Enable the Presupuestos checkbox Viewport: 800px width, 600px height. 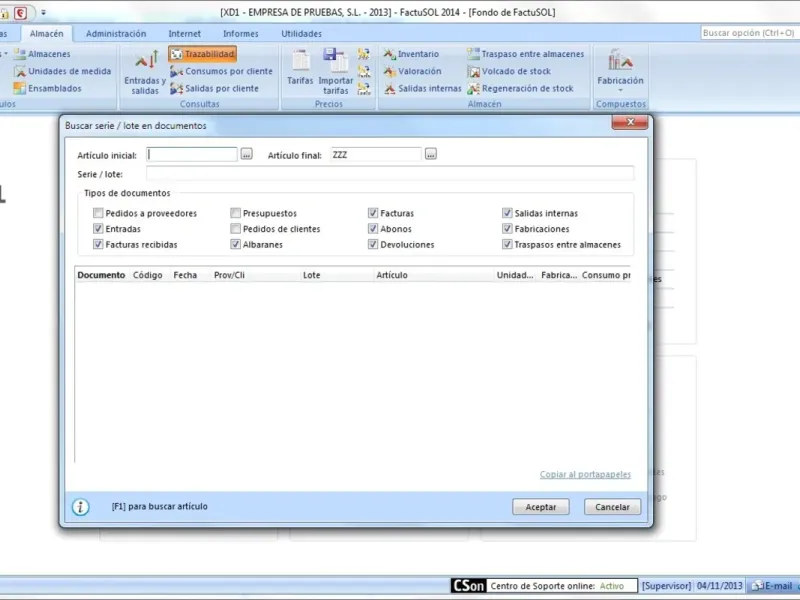[x=235, y=213]
